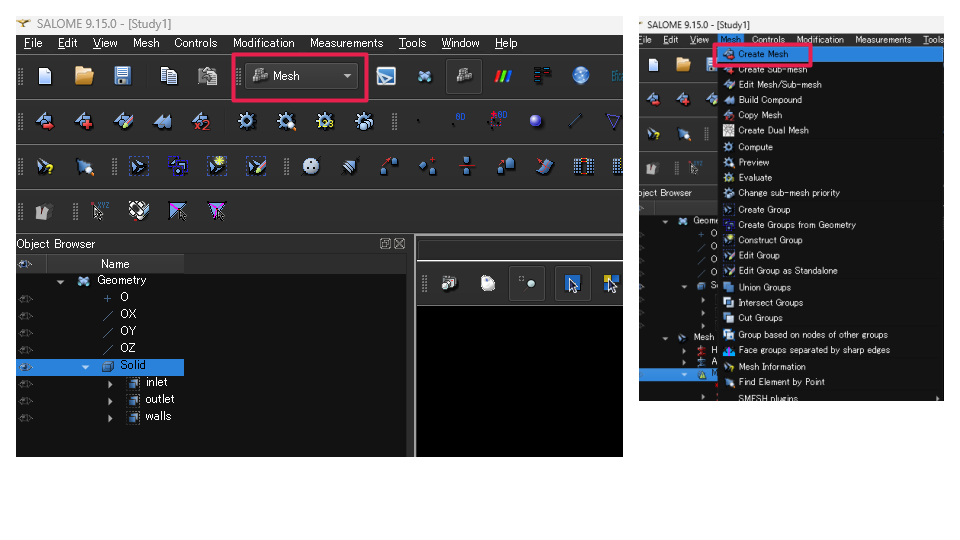Toggle visibility eye for inlet group

pyautogui.click(x=26, y=383)
